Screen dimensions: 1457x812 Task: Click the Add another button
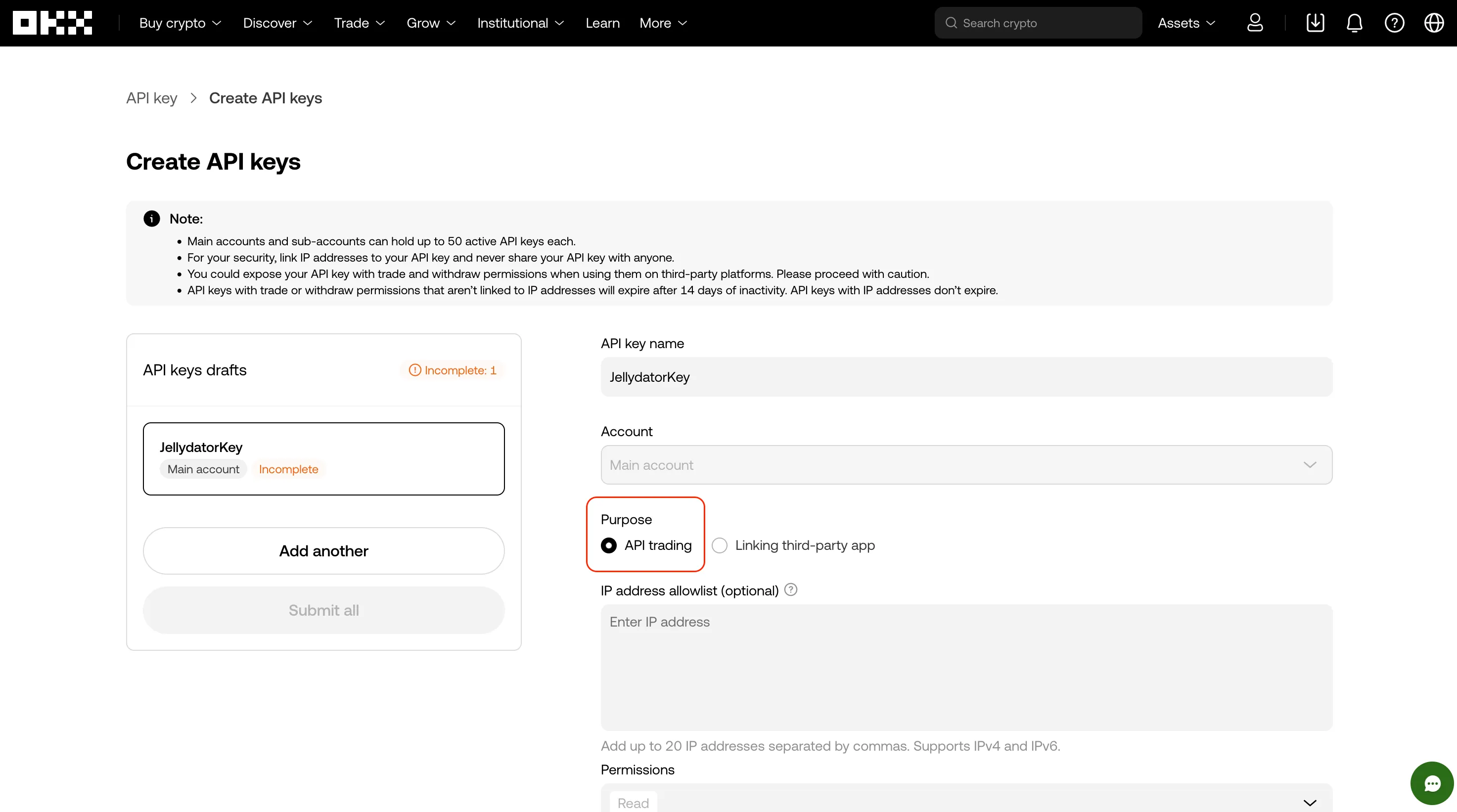pyautogui.click(x=323, y=551)
